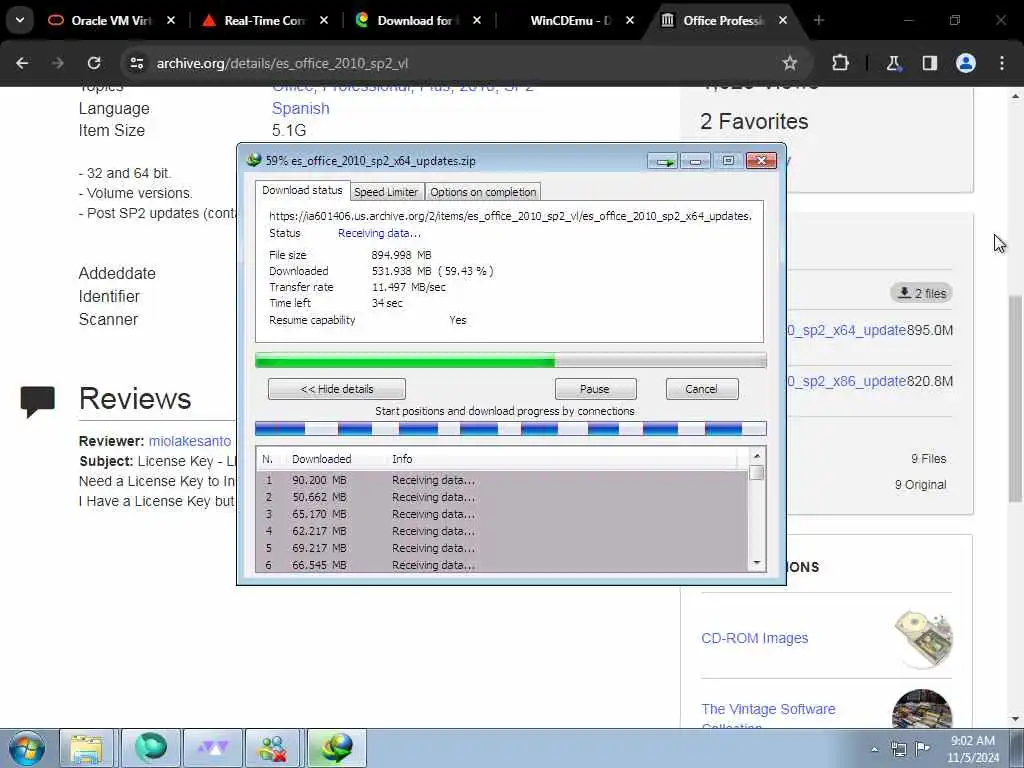Image resolution: width=1024 pixels, height=768 pixels.
Task: Click the connections list scroll up arrow
Action: (757, 456)
